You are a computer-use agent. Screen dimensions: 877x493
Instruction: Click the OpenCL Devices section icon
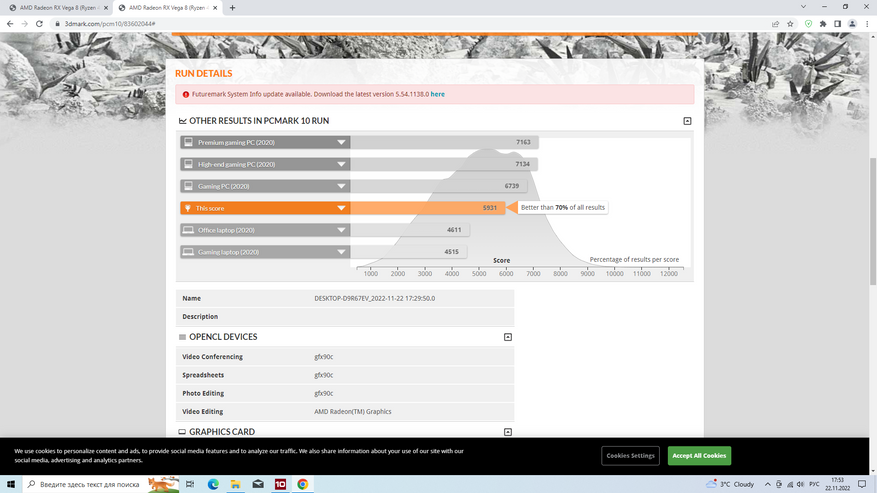(x=182, y=337)
